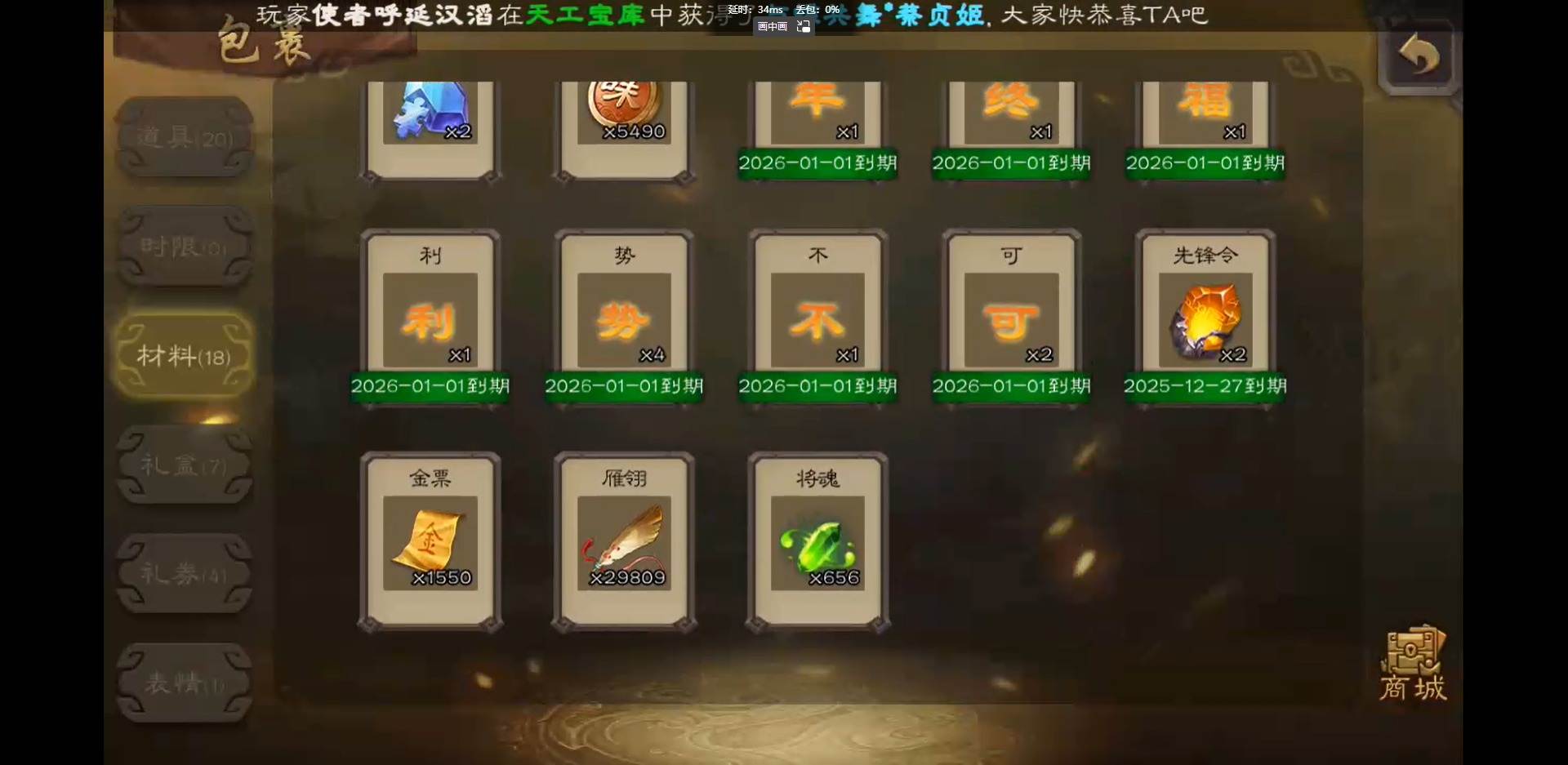The width and height of the screenshot is (1568, 765).
Task: Click the 延时: 34ms latency readout
Action: point(755,10)
